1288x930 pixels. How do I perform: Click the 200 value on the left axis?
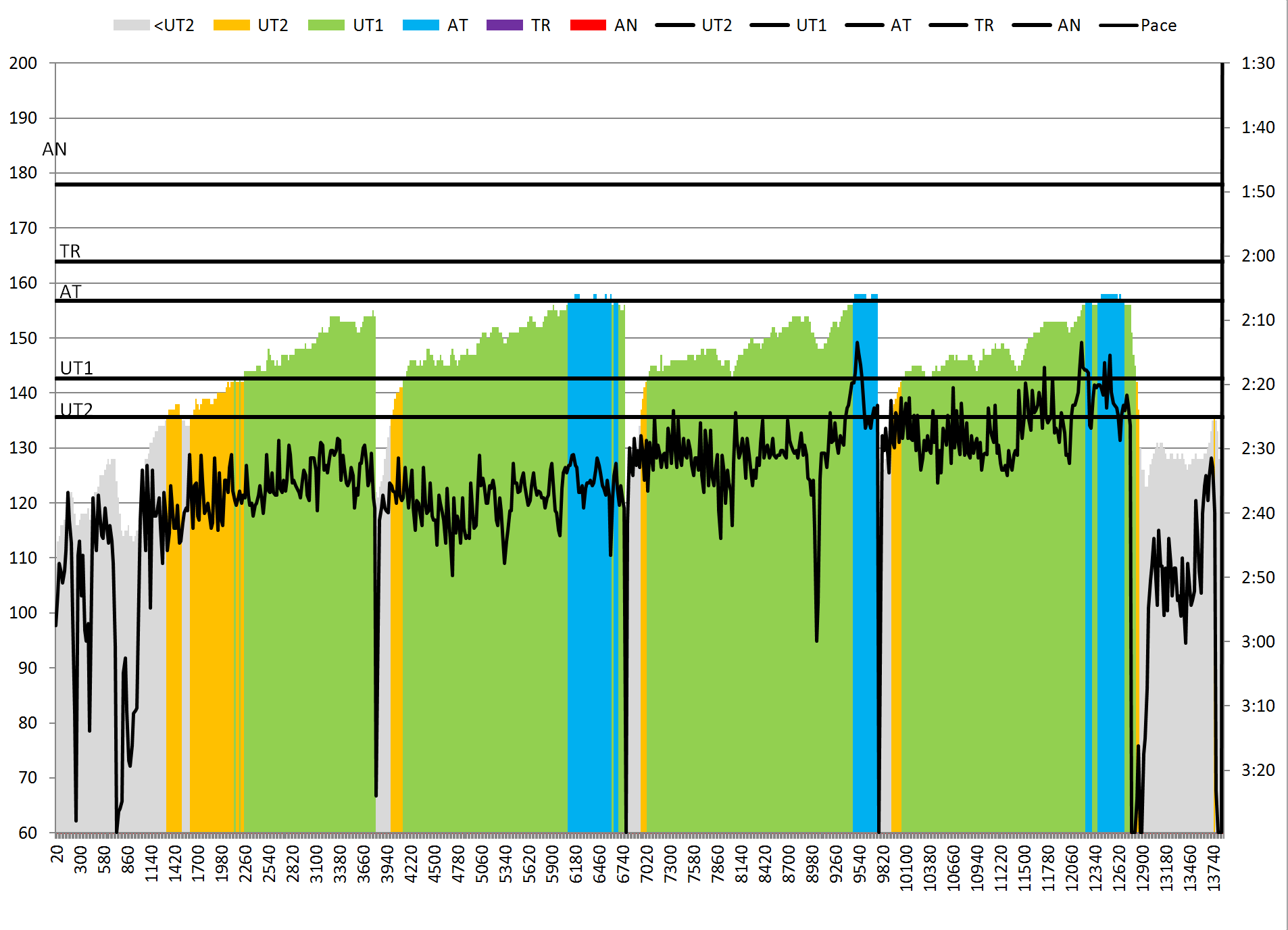23,64
